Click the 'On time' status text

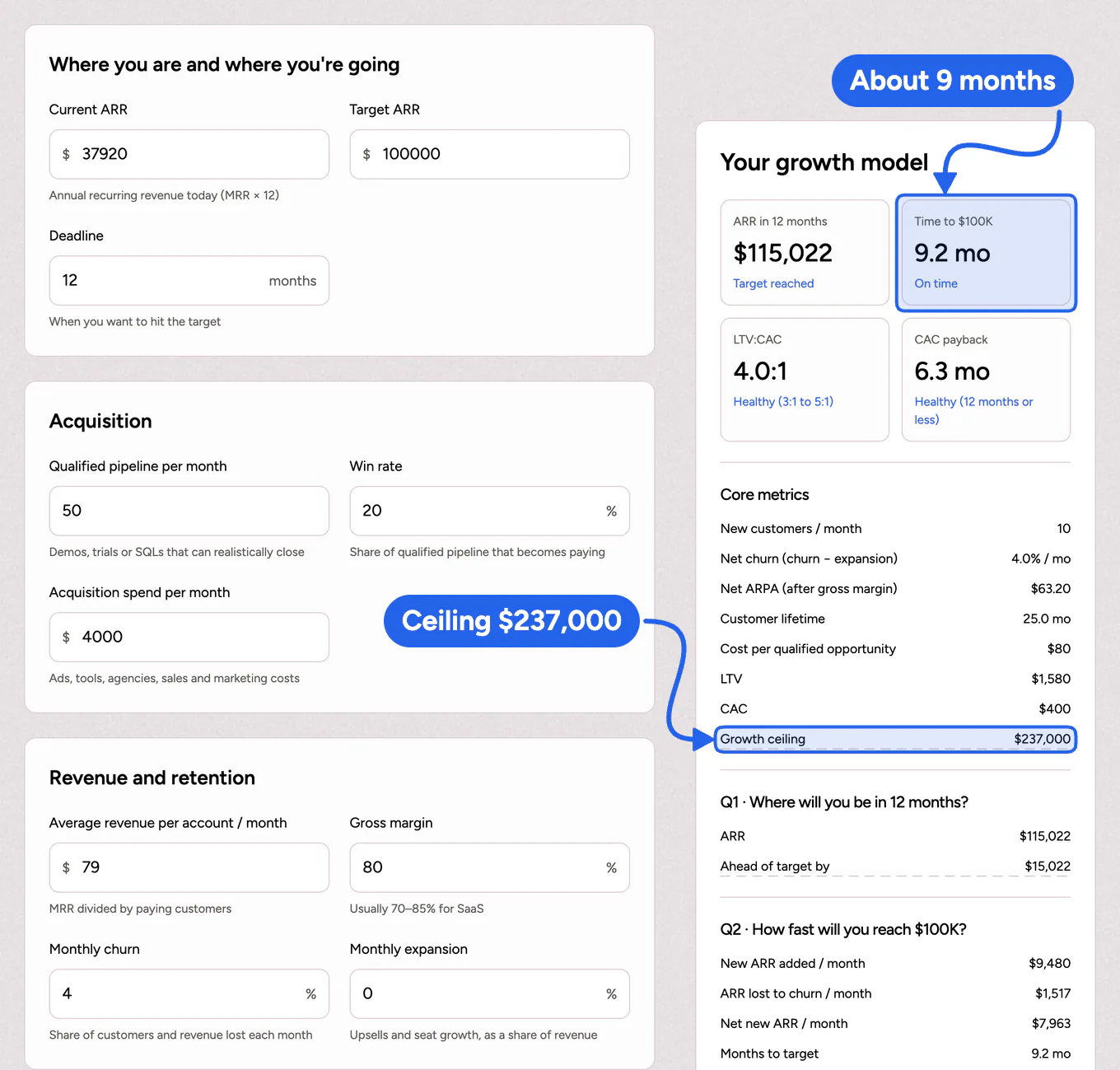936,283
